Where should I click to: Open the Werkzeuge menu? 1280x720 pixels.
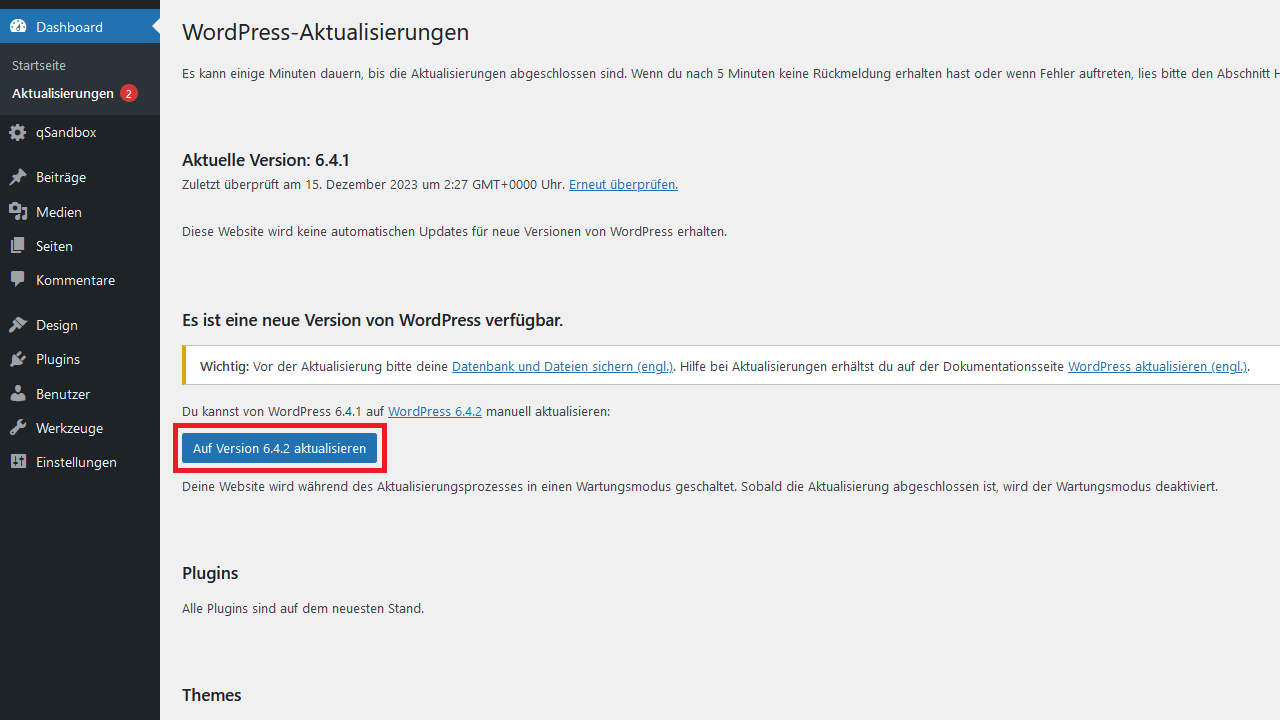tap(80, 428)
